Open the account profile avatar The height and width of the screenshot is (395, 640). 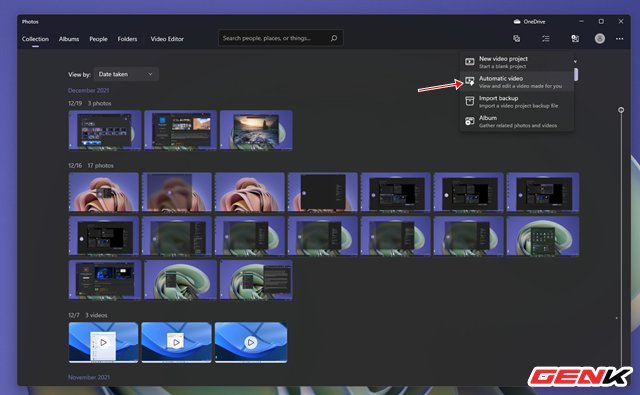600,38
